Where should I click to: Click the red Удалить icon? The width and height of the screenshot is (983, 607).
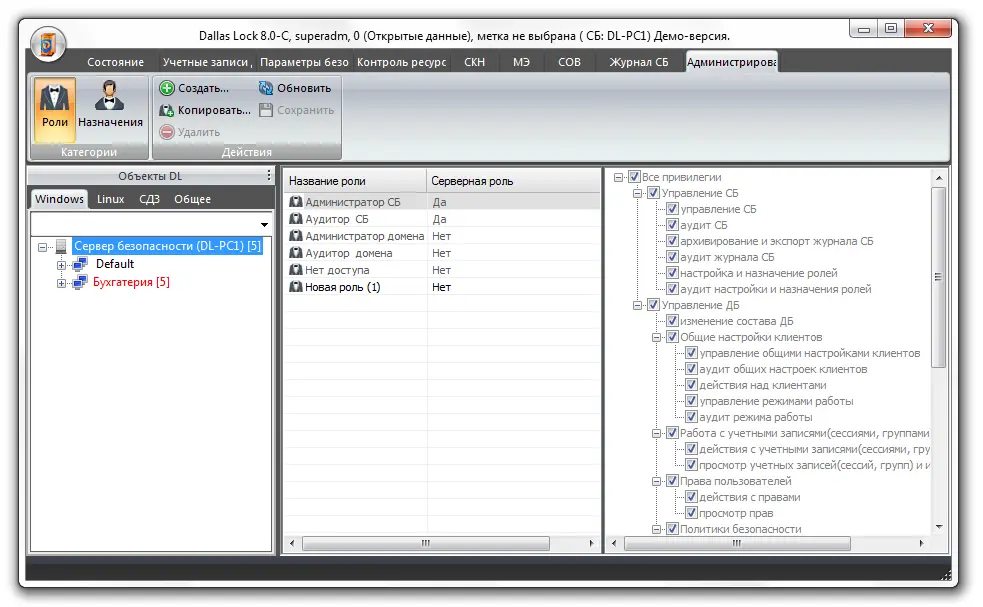(x=167, y=132)
